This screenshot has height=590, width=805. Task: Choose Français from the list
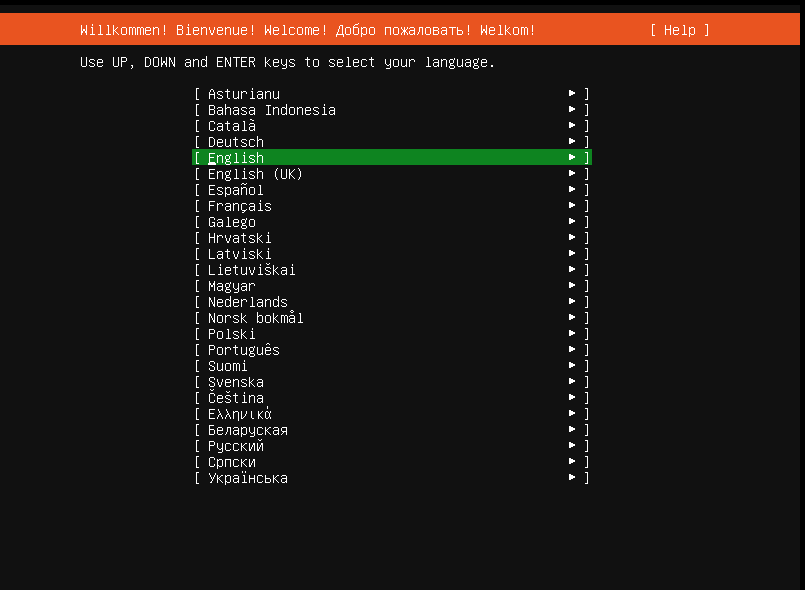392,206
